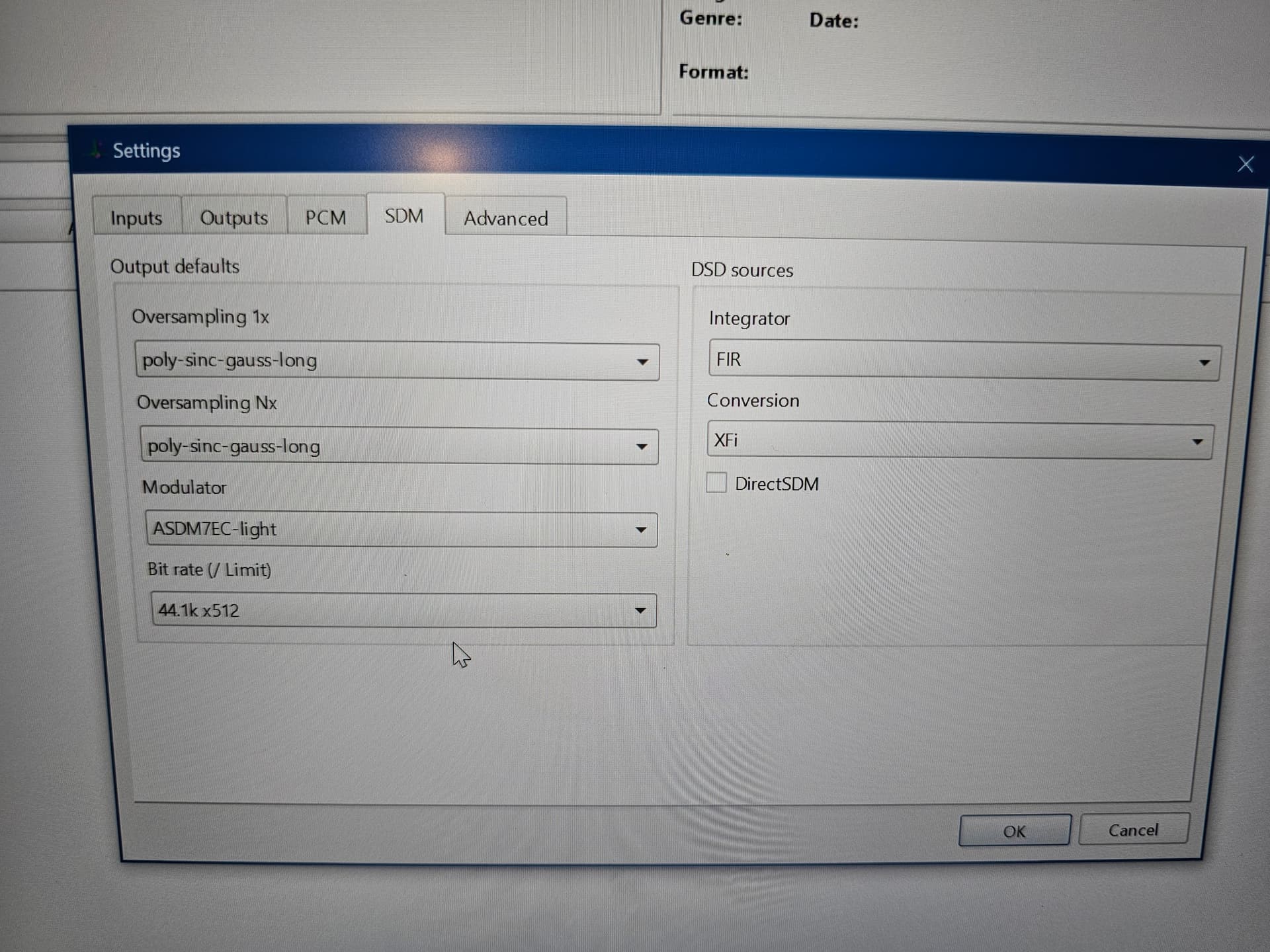Image resolution: width=1270 pixels, height=952 pixels.
Task: Click the Output defaults group label
Action: pyautogui.click(x=175, y=266)
